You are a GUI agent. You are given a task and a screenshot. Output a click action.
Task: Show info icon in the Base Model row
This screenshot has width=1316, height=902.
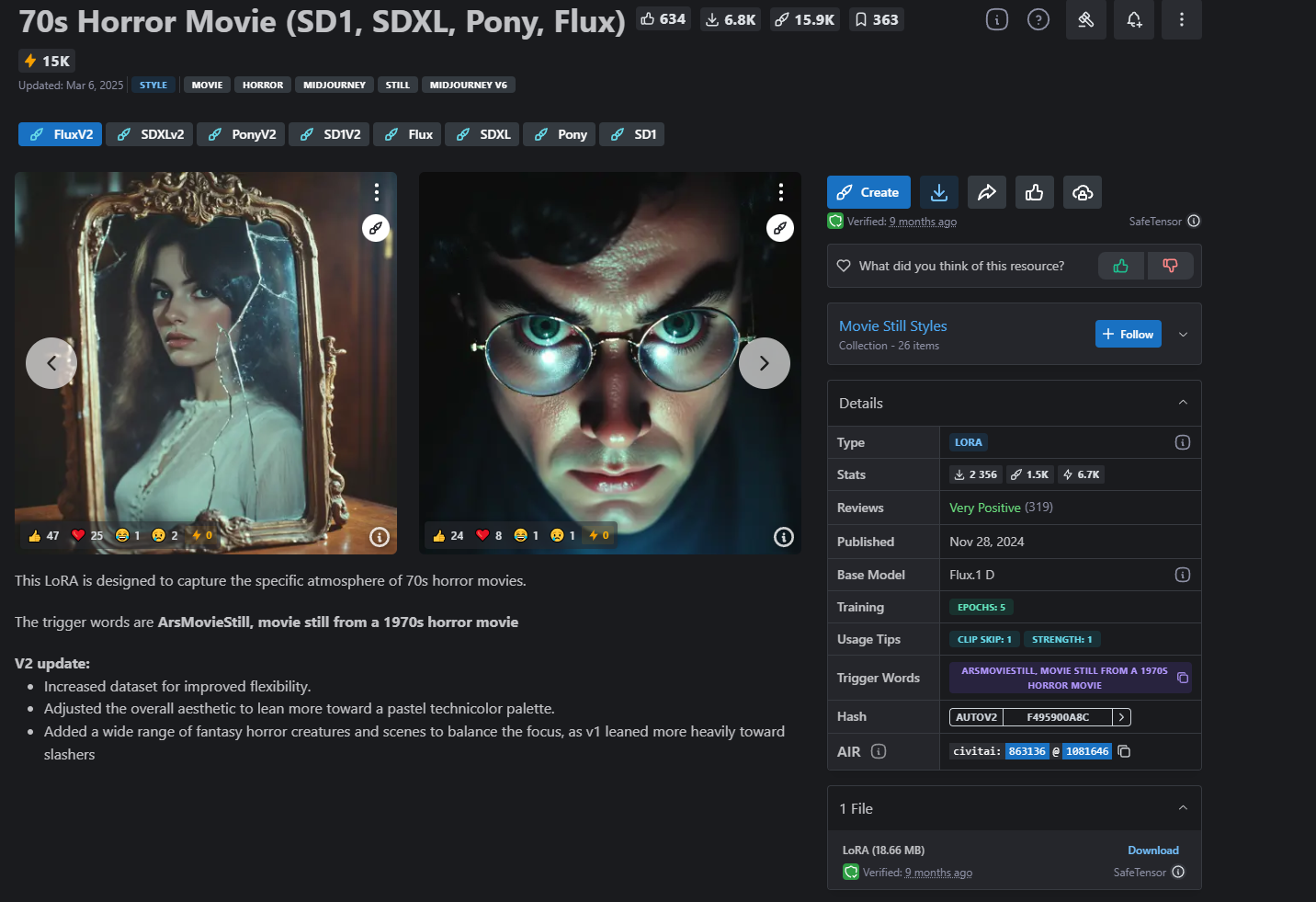[x=1183, y=575]
